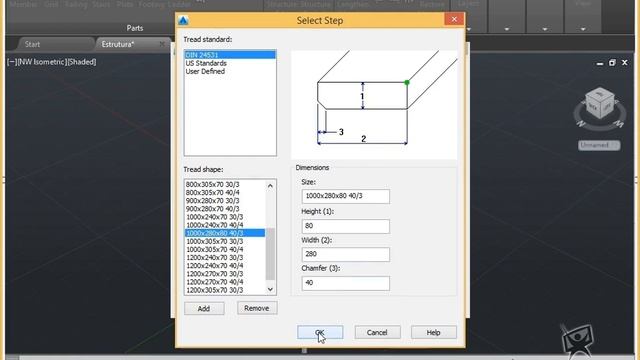Close the Estrutura* drawing tab
Viewport: 640px width, 360px height.
tap(162, 44)
